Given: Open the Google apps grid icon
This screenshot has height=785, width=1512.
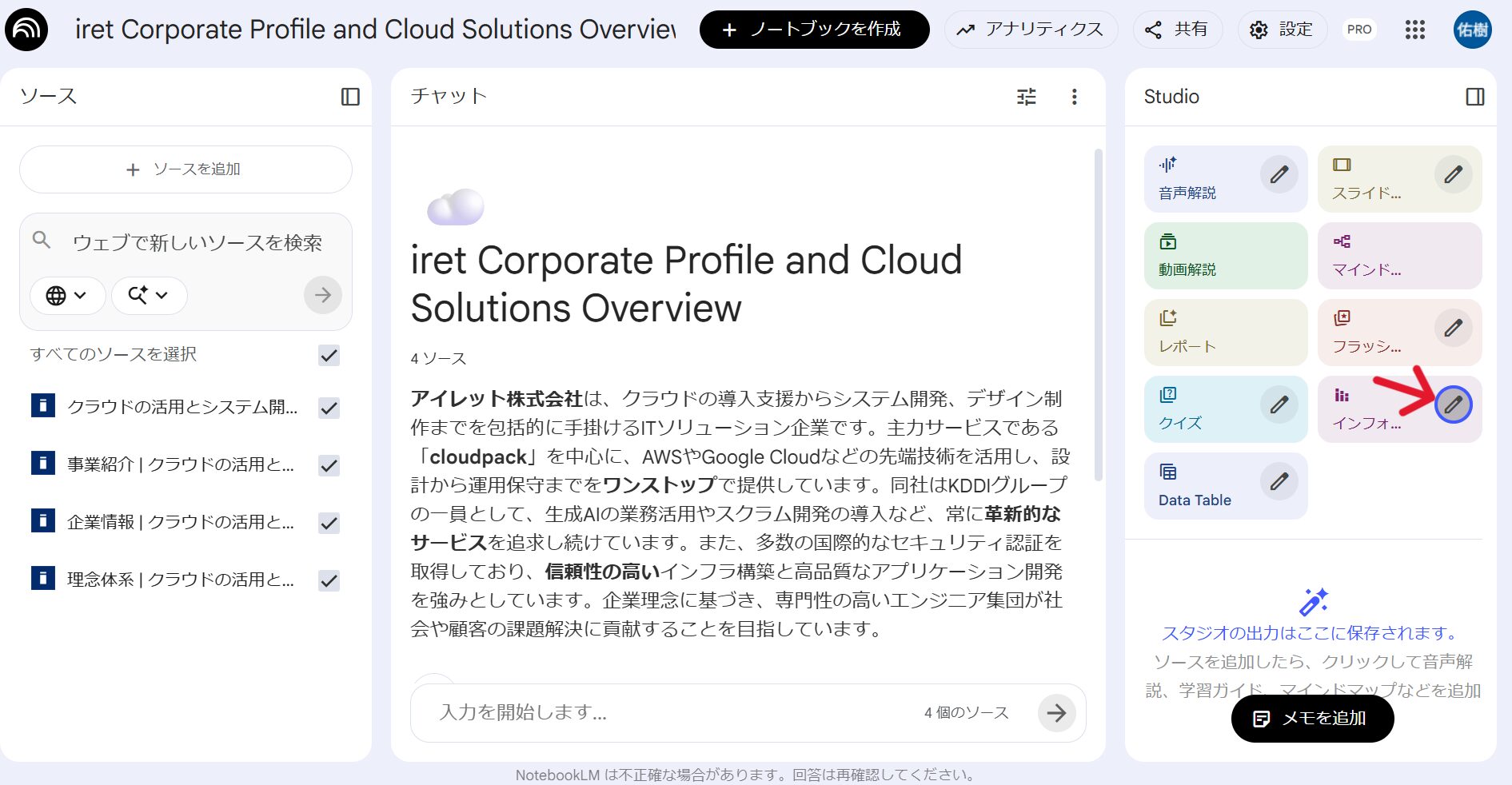Looking at the screenshot, I should [1414, 30].
